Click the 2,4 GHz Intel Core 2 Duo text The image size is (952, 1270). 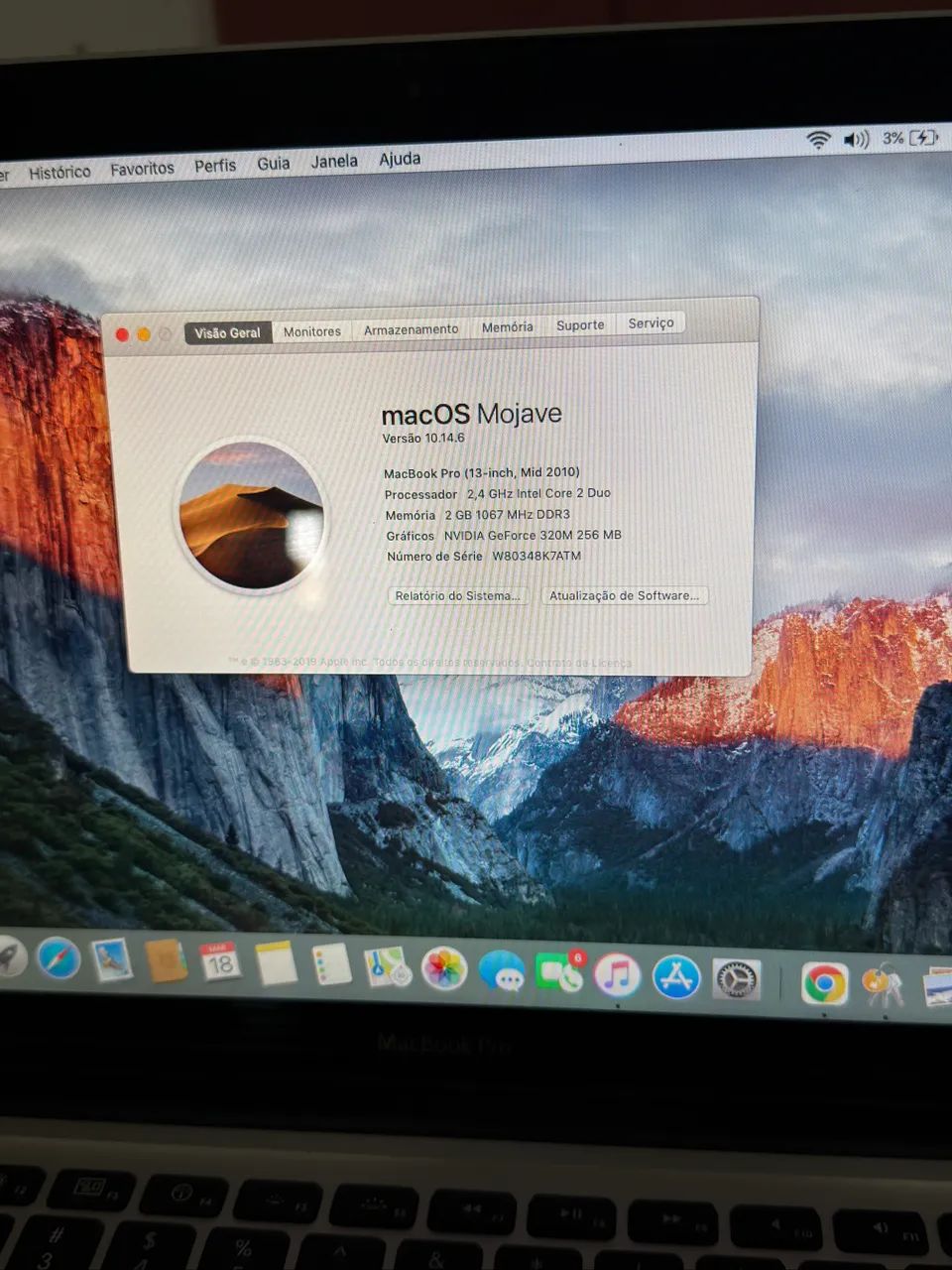(x=538, y=493)
